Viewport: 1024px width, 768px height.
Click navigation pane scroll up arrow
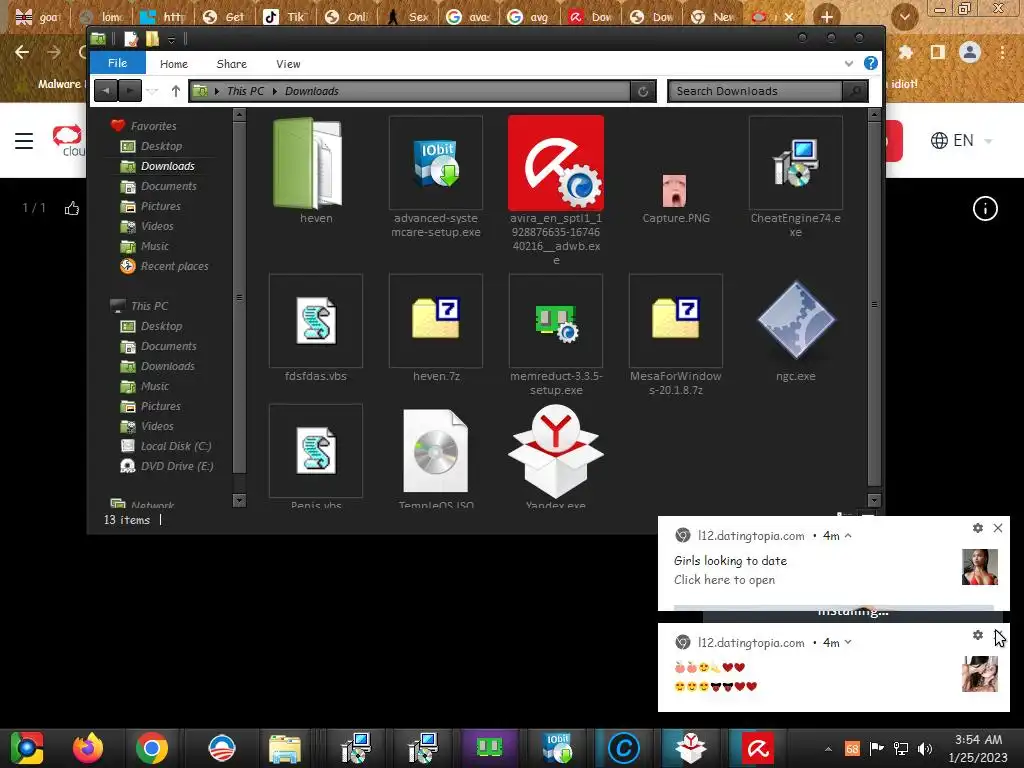click(x=239, y=115)
